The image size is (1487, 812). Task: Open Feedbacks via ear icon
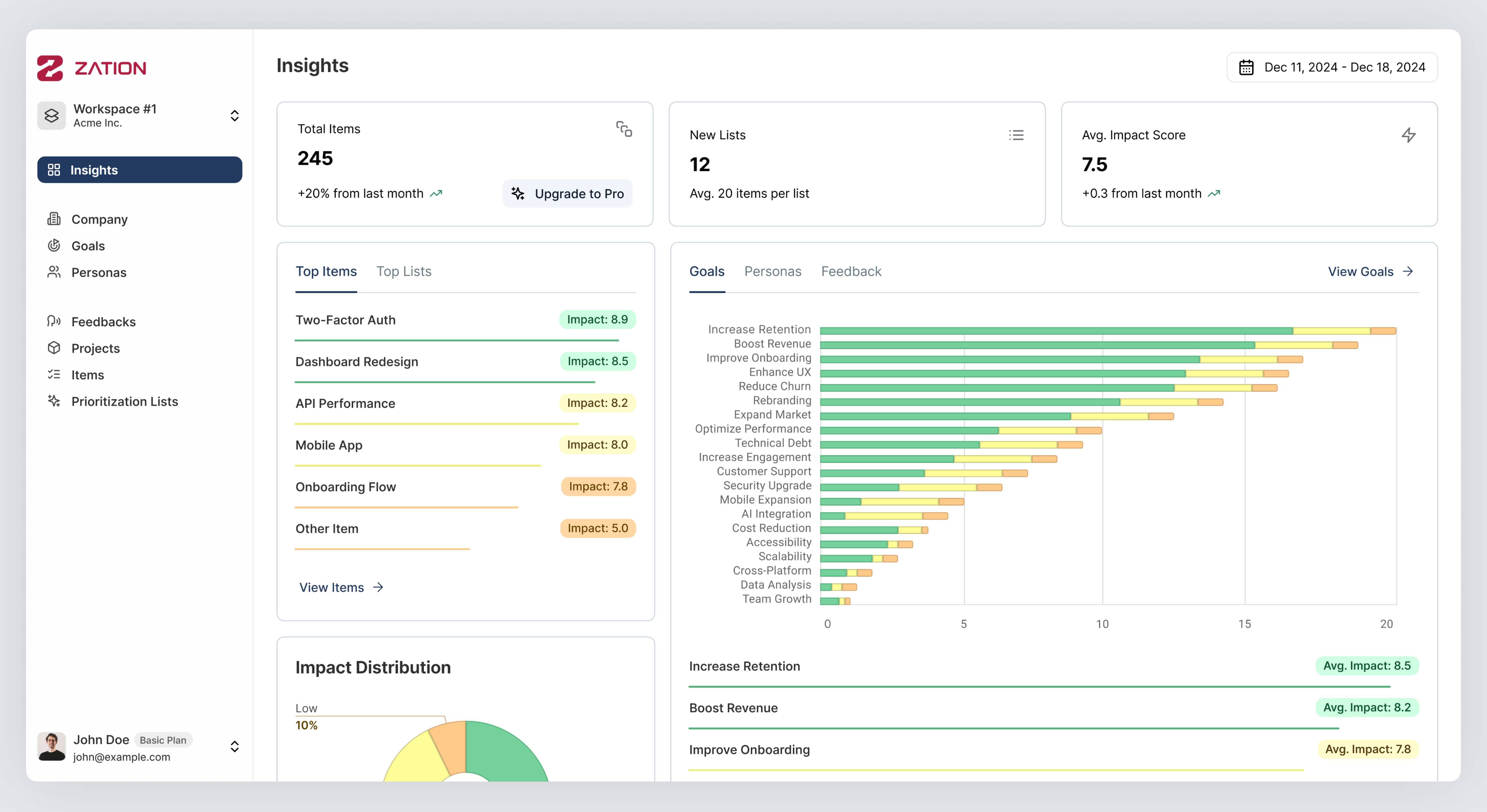(x=54, y=321)
